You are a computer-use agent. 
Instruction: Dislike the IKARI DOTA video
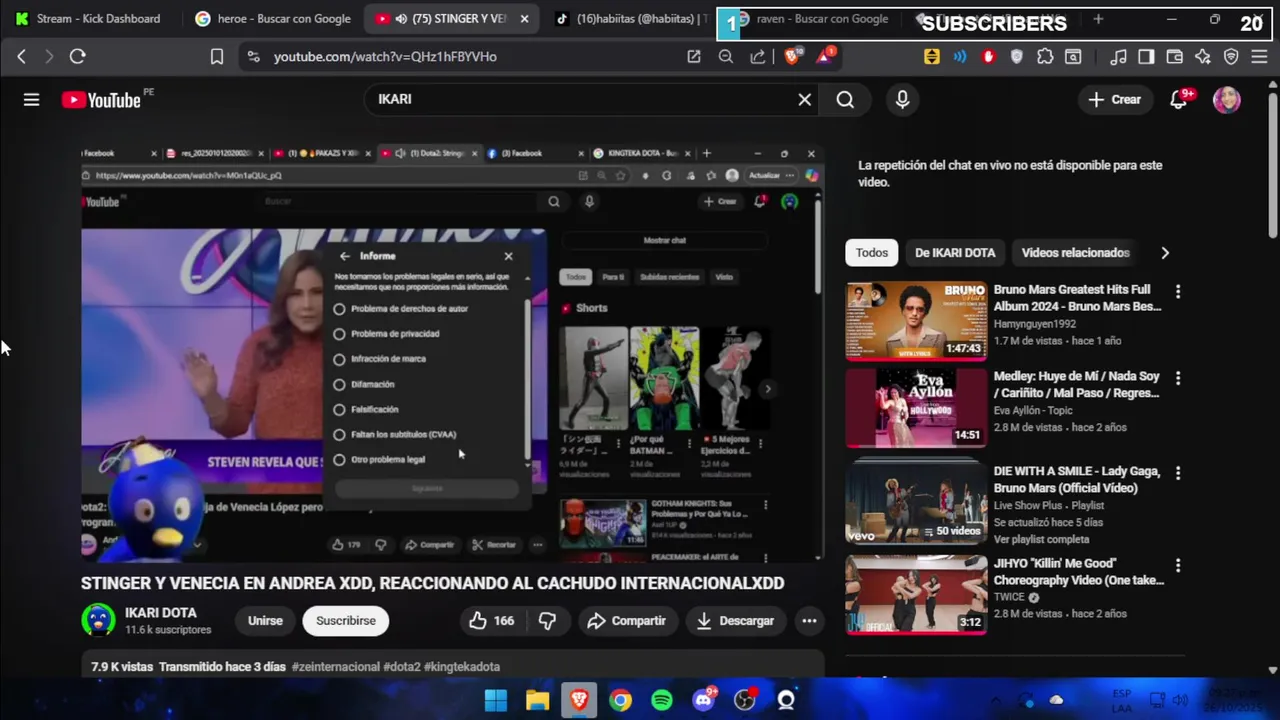tap(547, 621)
